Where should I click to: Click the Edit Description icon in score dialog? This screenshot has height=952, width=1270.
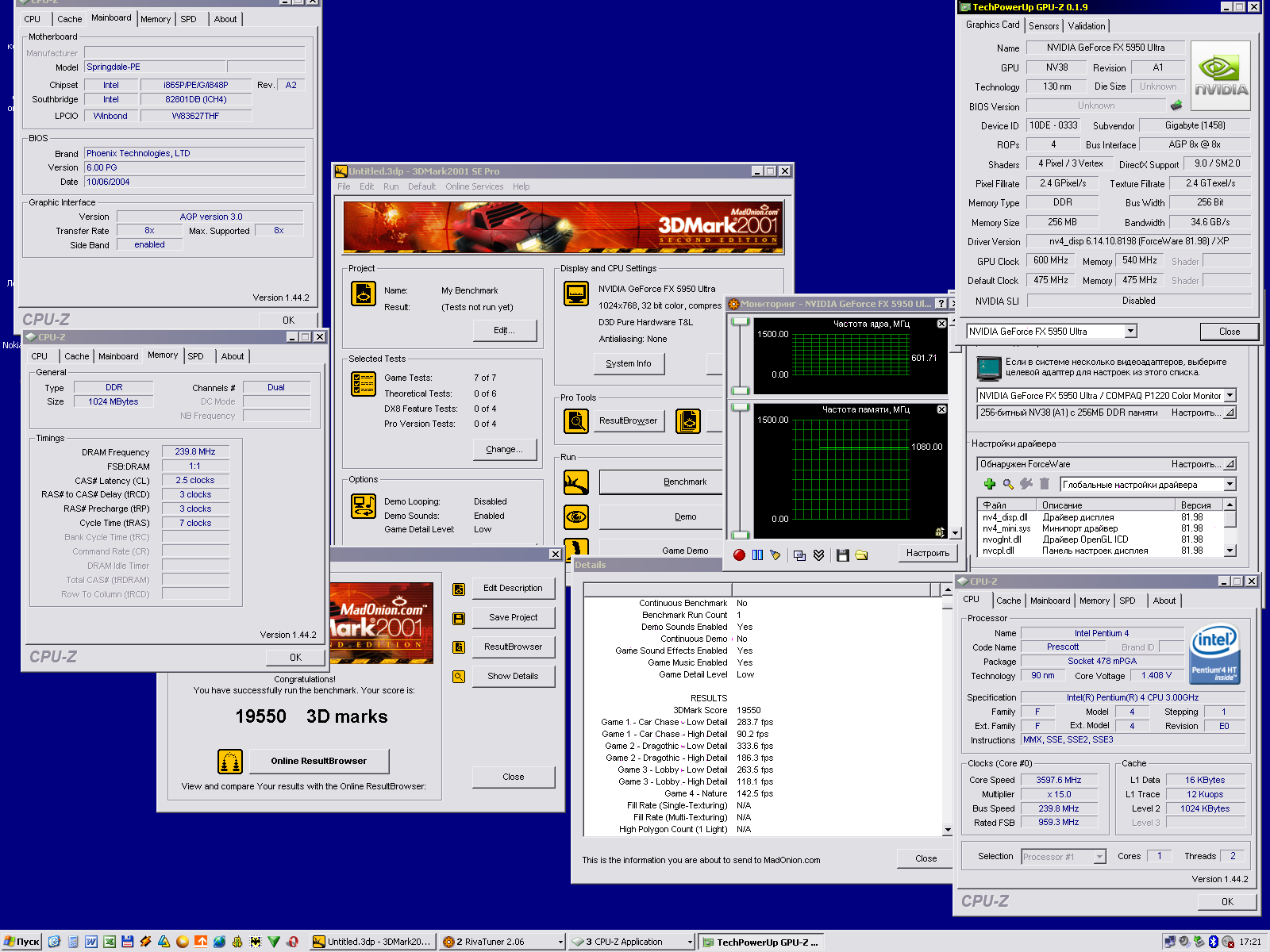tap(459, 589)
